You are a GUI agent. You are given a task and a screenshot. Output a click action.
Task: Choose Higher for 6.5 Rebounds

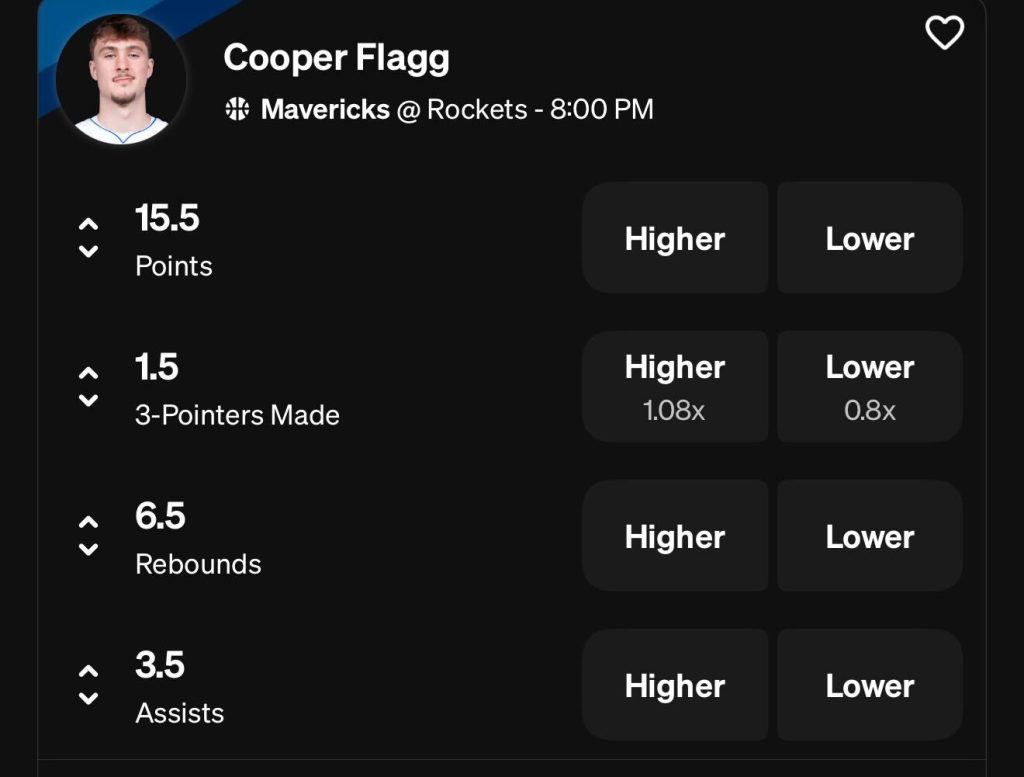pyautogui.click(x=675, y=536)
